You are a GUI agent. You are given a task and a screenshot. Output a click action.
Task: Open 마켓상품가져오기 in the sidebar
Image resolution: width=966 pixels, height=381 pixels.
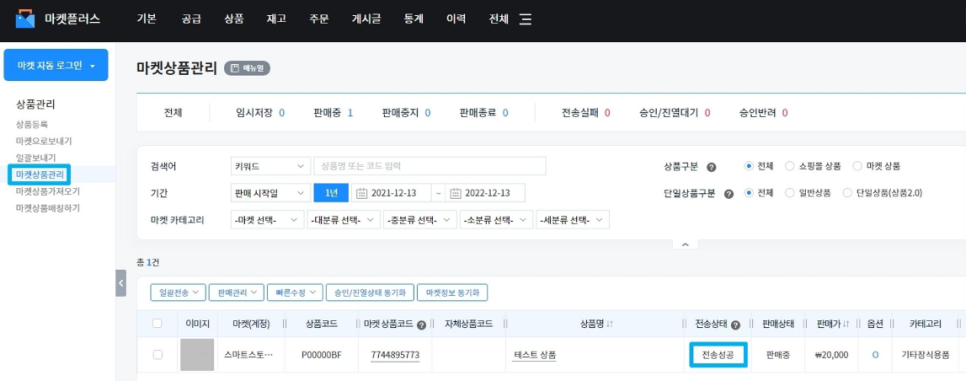47,191
